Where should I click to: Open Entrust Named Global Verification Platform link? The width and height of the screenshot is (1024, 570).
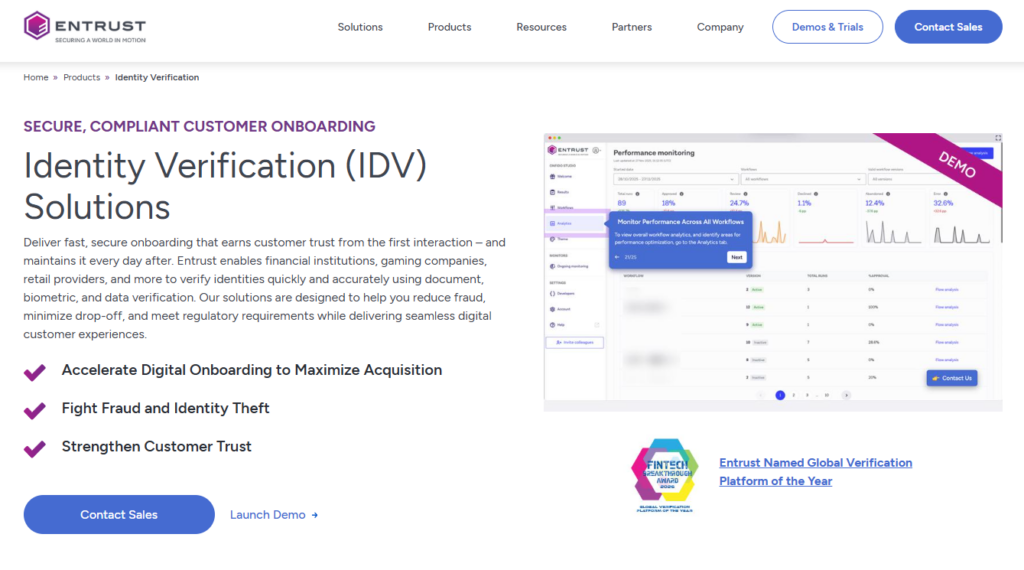tap(816, 471)
